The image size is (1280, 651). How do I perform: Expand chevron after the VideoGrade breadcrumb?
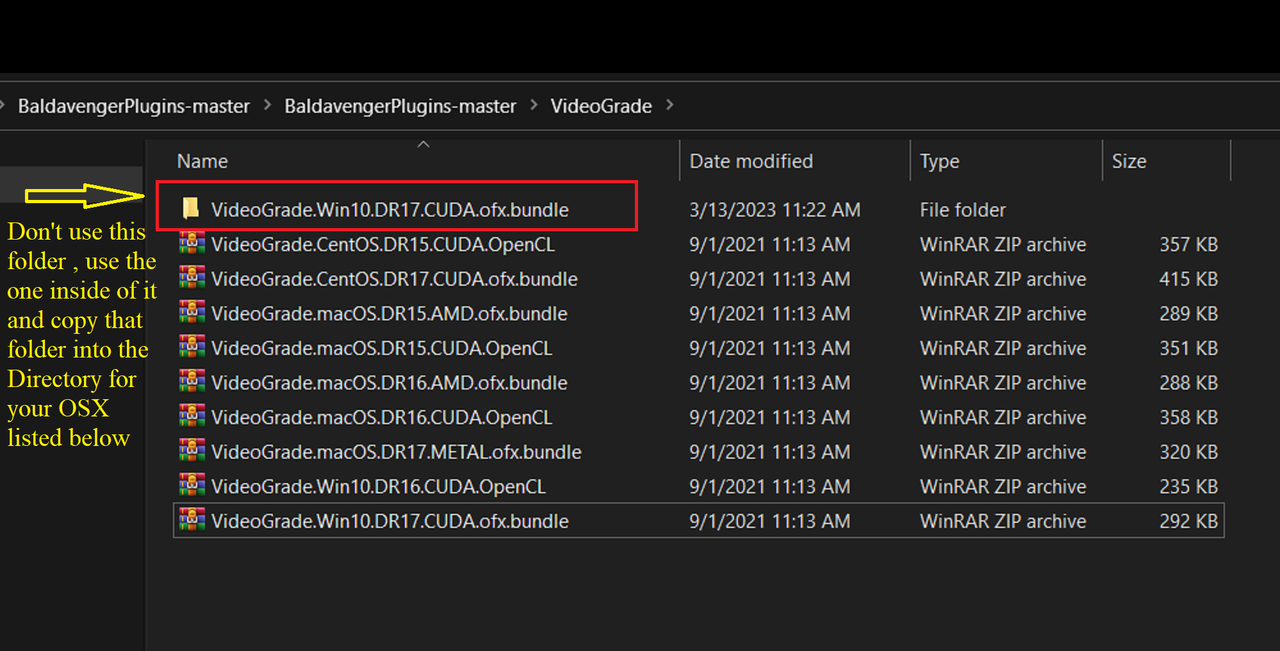point(669,105)
